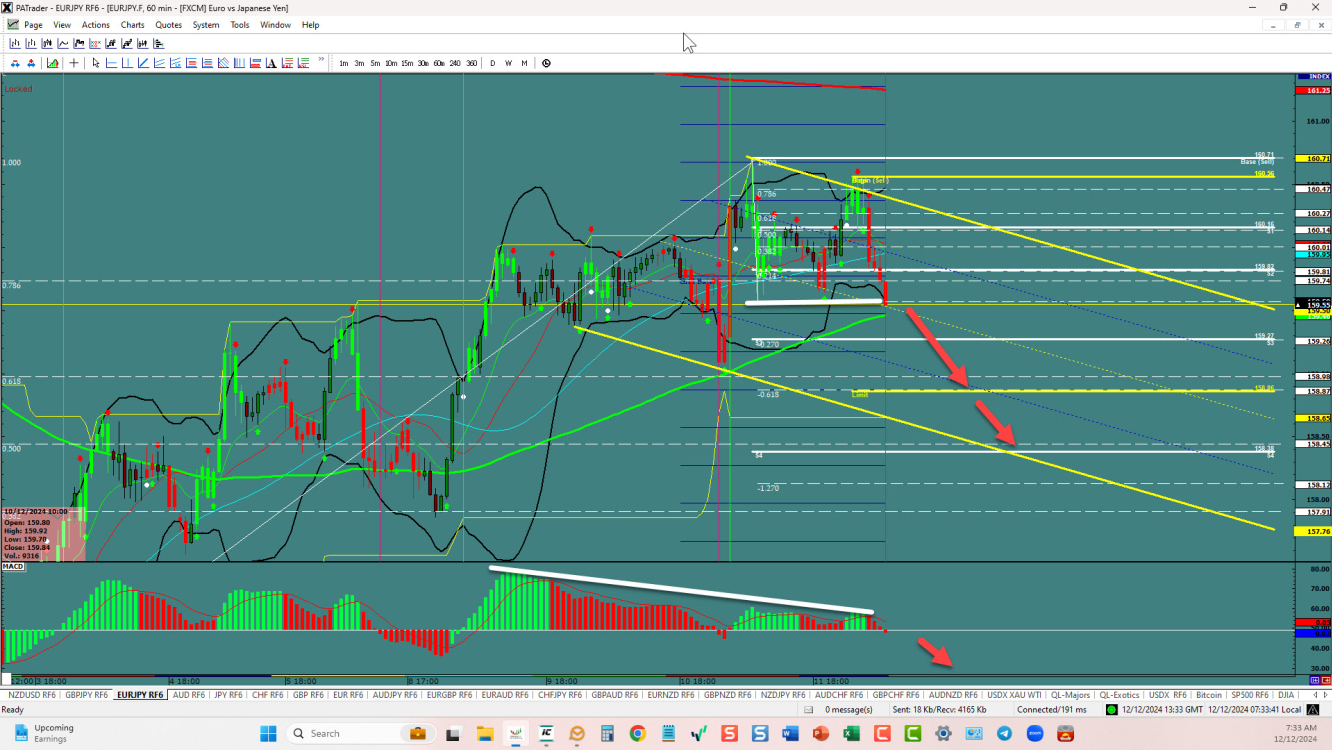Switch chart to 1m timeframe
This screenshot has height=750, width=1332.
344,63
